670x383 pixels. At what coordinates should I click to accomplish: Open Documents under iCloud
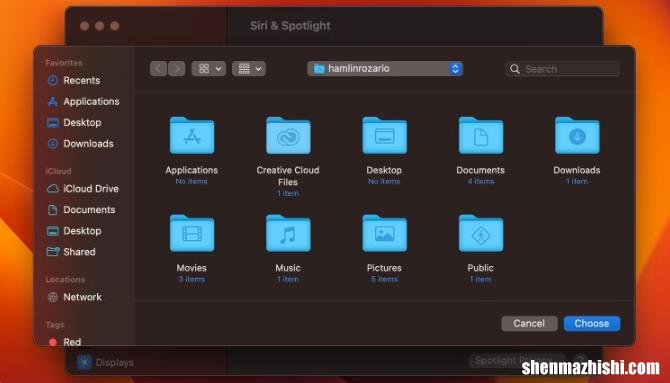coord(81,210)
